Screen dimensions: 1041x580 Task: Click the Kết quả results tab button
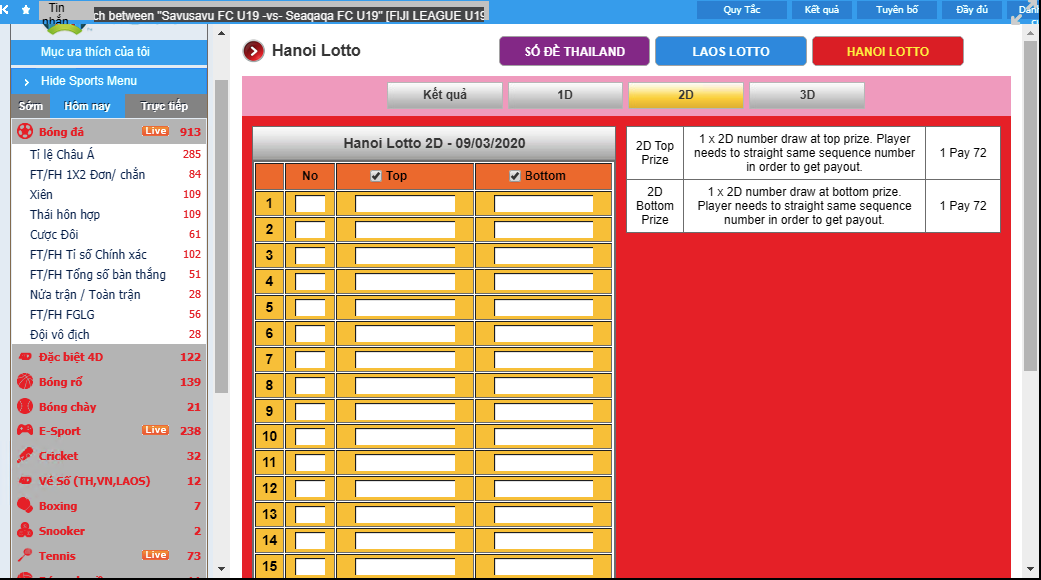tap(445, 95)
